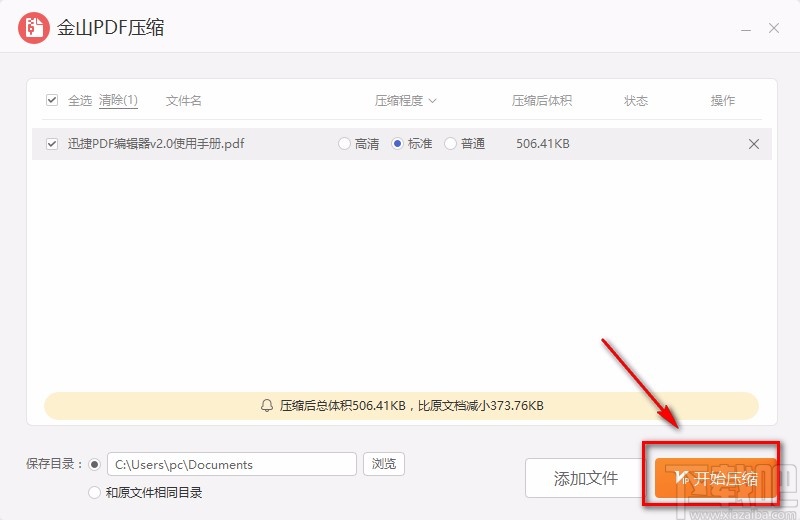
Task: Click the 文件名 column header
Action: [x=184, y=101]
